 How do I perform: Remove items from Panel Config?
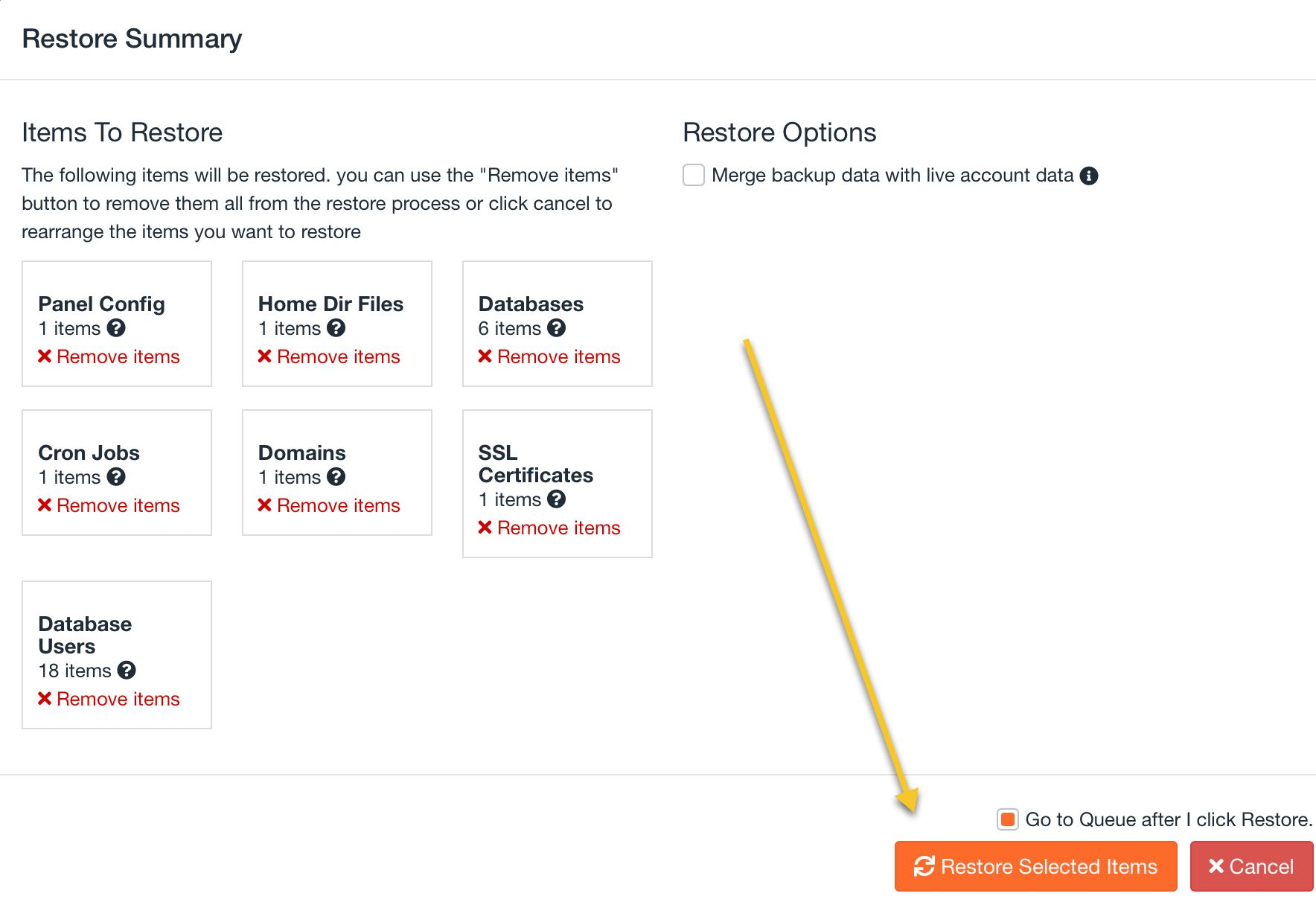pyautogui.click(x=109, y=356)
